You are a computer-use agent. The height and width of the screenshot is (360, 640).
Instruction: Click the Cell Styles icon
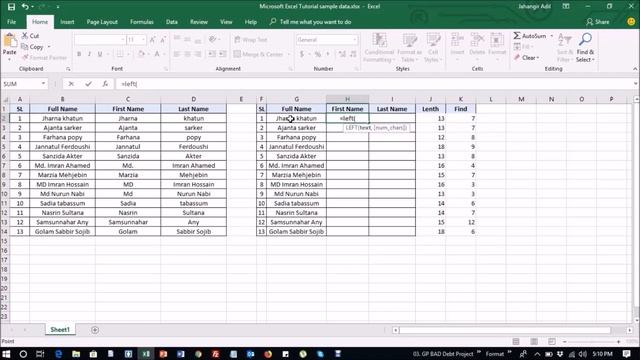pos(433,40)
